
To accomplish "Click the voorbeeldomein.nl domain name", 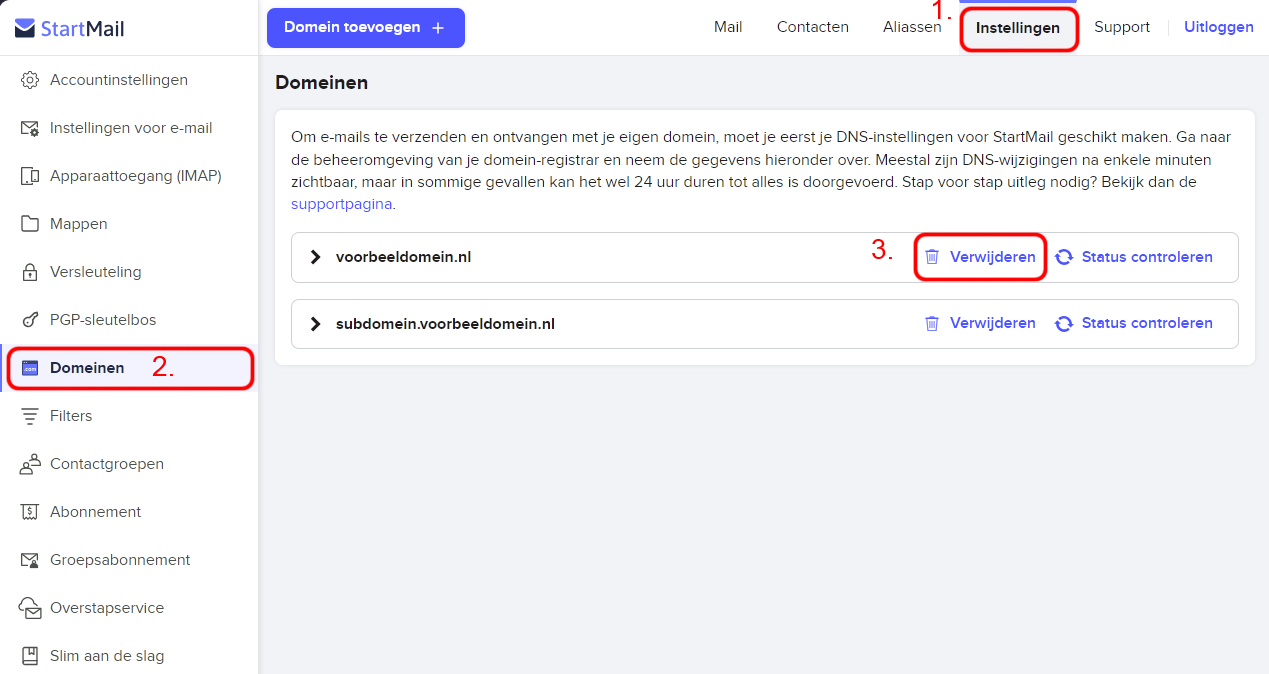I will click(x=403, y=257).
